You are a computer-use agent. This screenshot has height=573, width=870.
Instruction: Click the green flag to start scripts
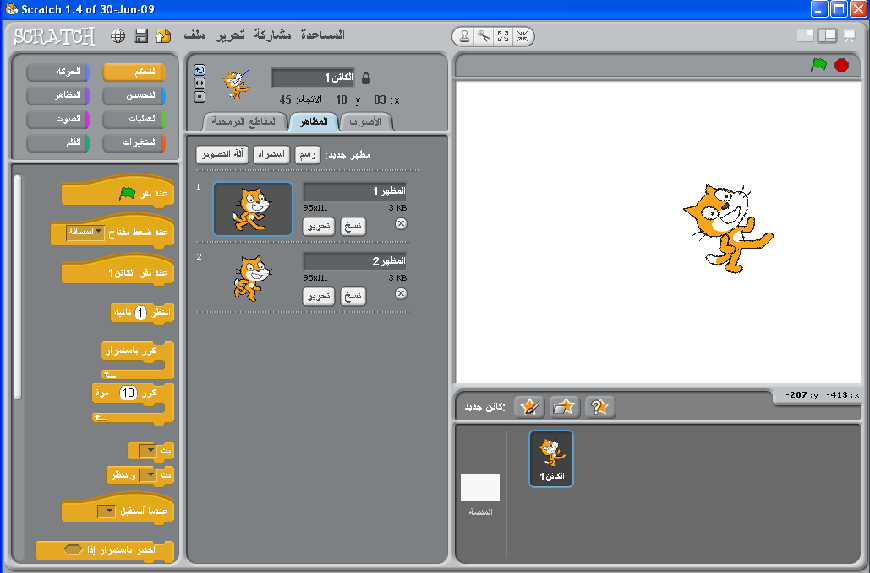click(819, 65)
